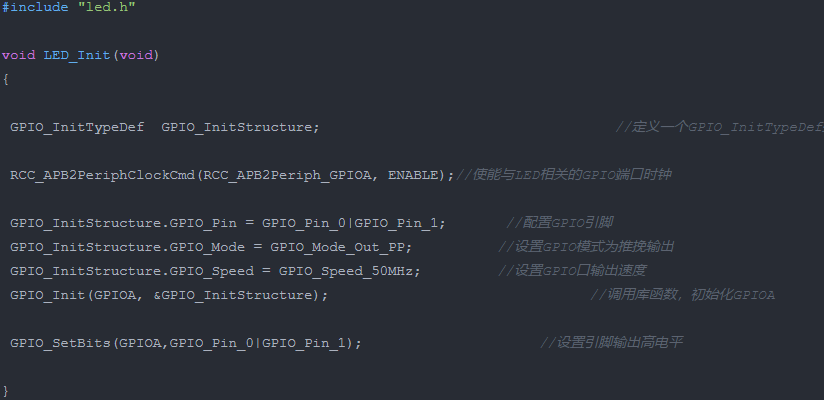Click the comment about configuring GPIO pins
This screenshot has width=824, height=400.
click(x=567, y=222)
